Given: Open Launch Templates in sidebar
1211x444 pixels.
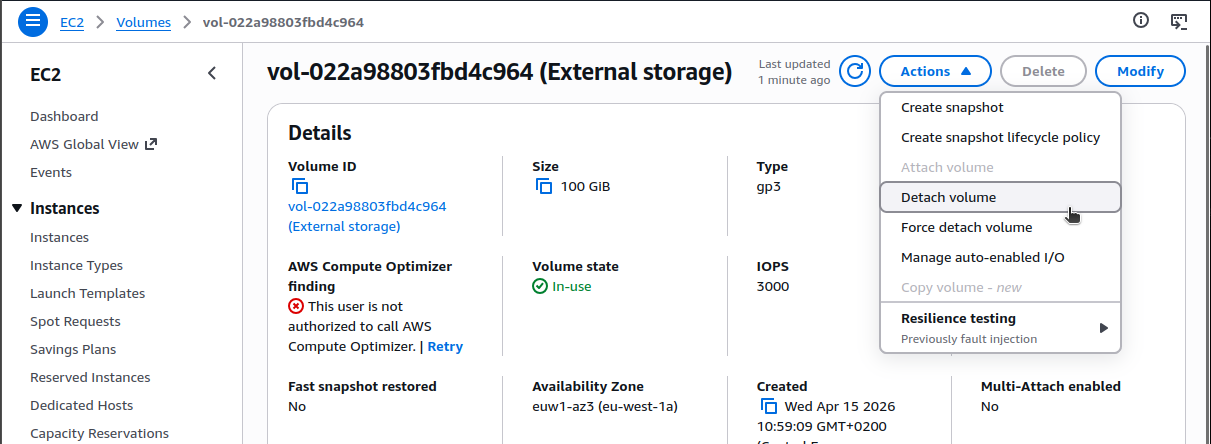Looking at the screenshot, I should click(87, 293).
